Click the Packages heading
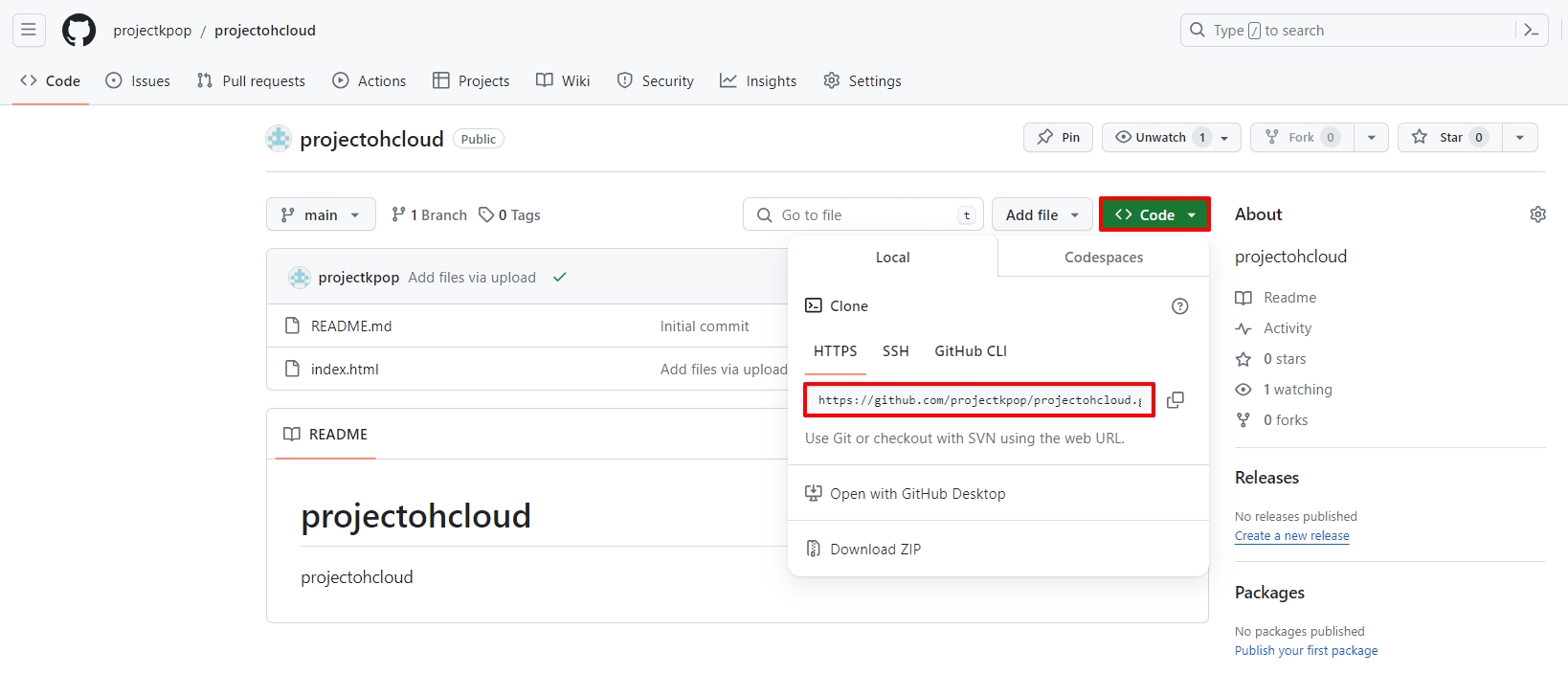 tap(1269, 593)
